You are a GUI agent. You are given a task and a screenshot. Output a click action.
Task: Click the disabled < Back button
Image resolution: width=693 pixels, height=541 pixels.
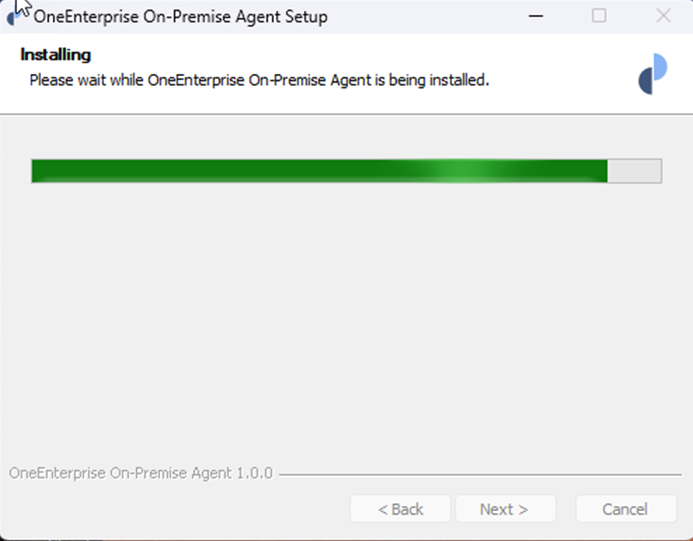[x=400, y=509]
